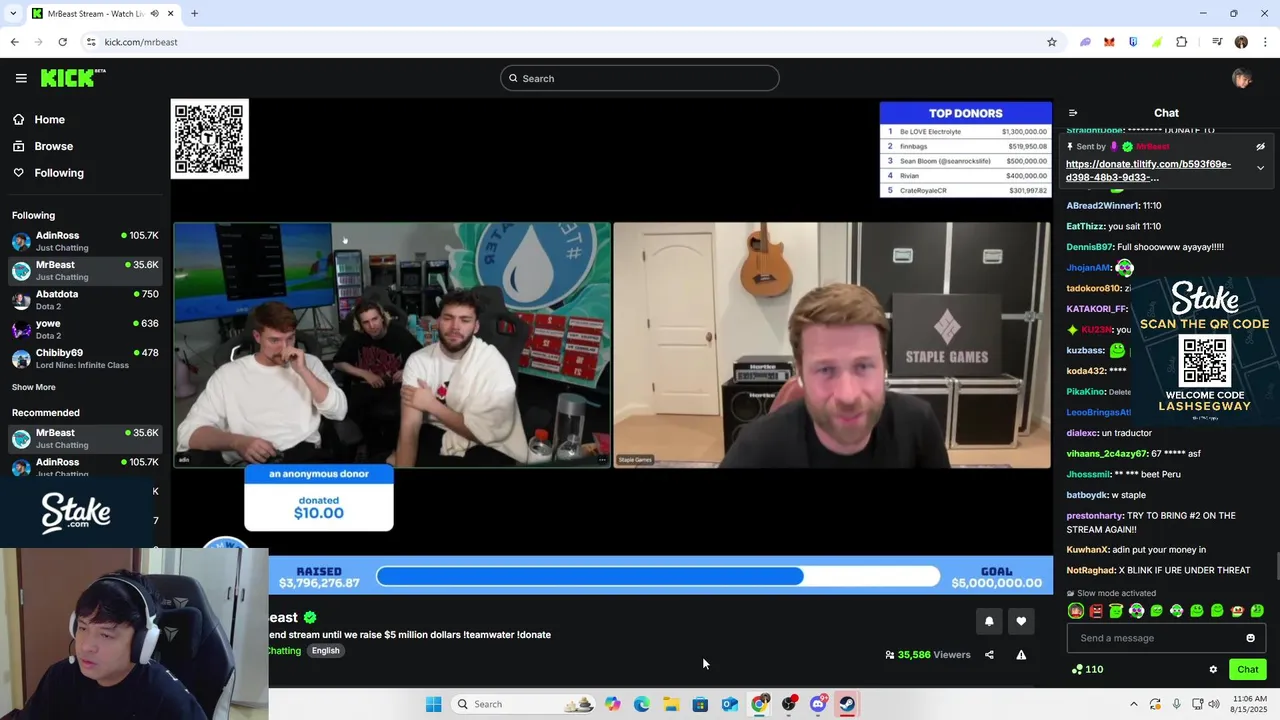The height and width of the screenshot is (720, 1280).
Task: Open Windows Start menu
Action: [x=433, y=704]
